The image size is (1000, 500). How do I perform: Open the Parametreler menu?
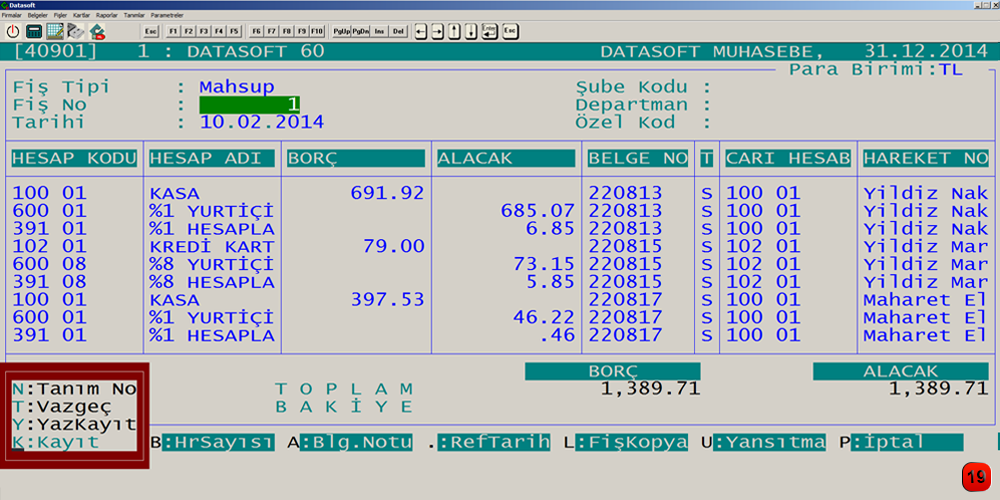pos(168,14)
